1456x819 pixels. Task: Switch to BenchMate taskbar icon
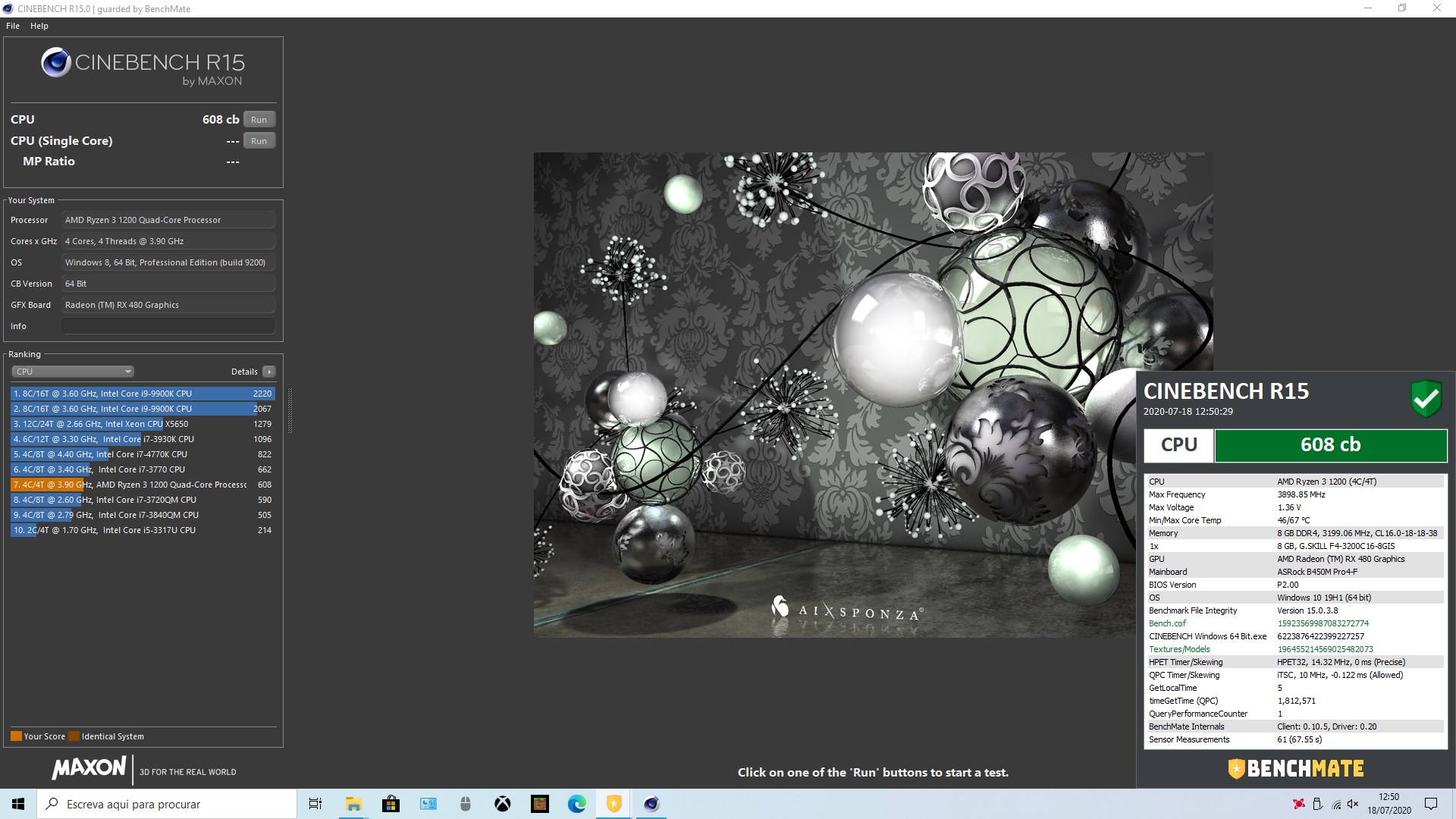[x=613, y=804]
